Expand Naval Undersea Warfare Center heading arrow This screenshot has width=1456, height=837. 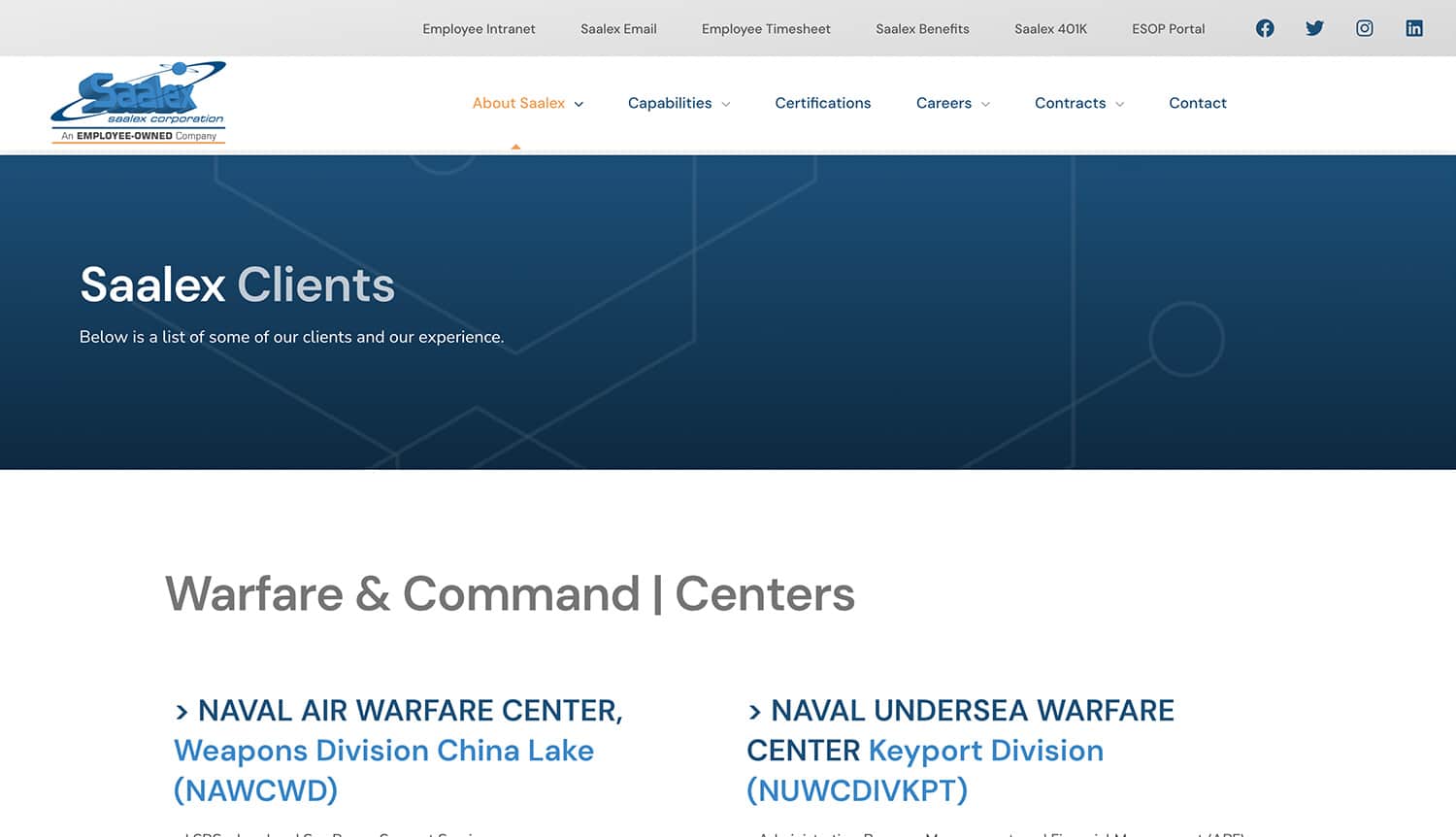click(x=754, y=712)
